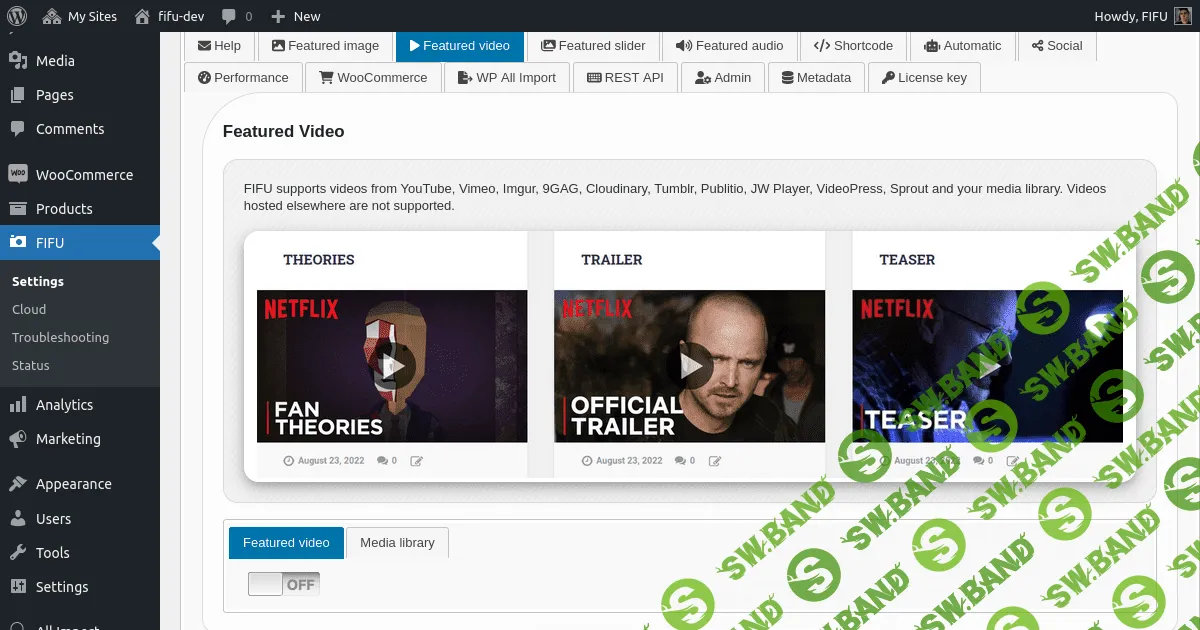Open the comments bubble in admin bar
This screenshot has width=1200, height=630.
[x=236, y=16]
